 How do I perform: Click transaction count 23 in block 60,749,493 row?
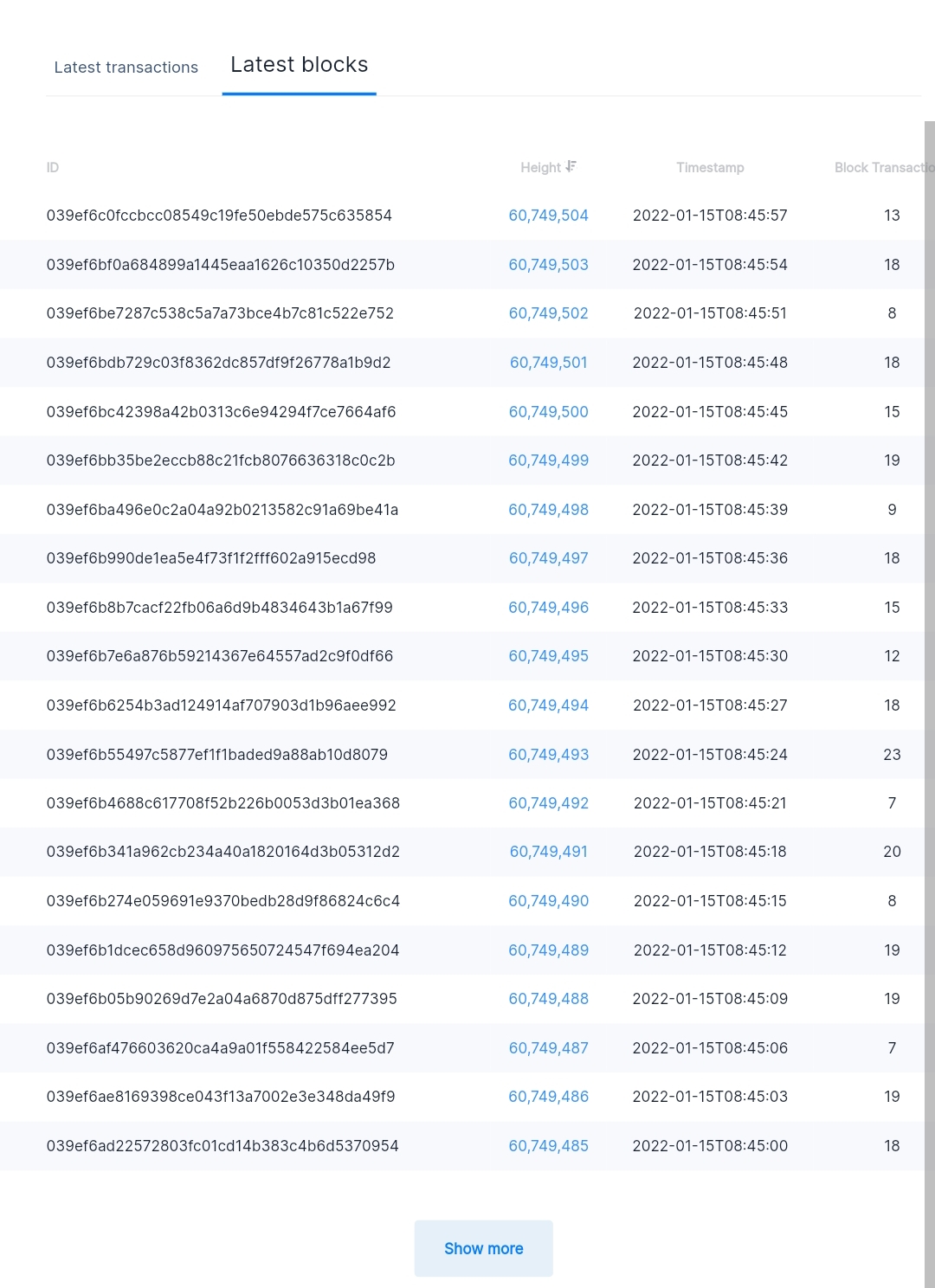(892, 755)
